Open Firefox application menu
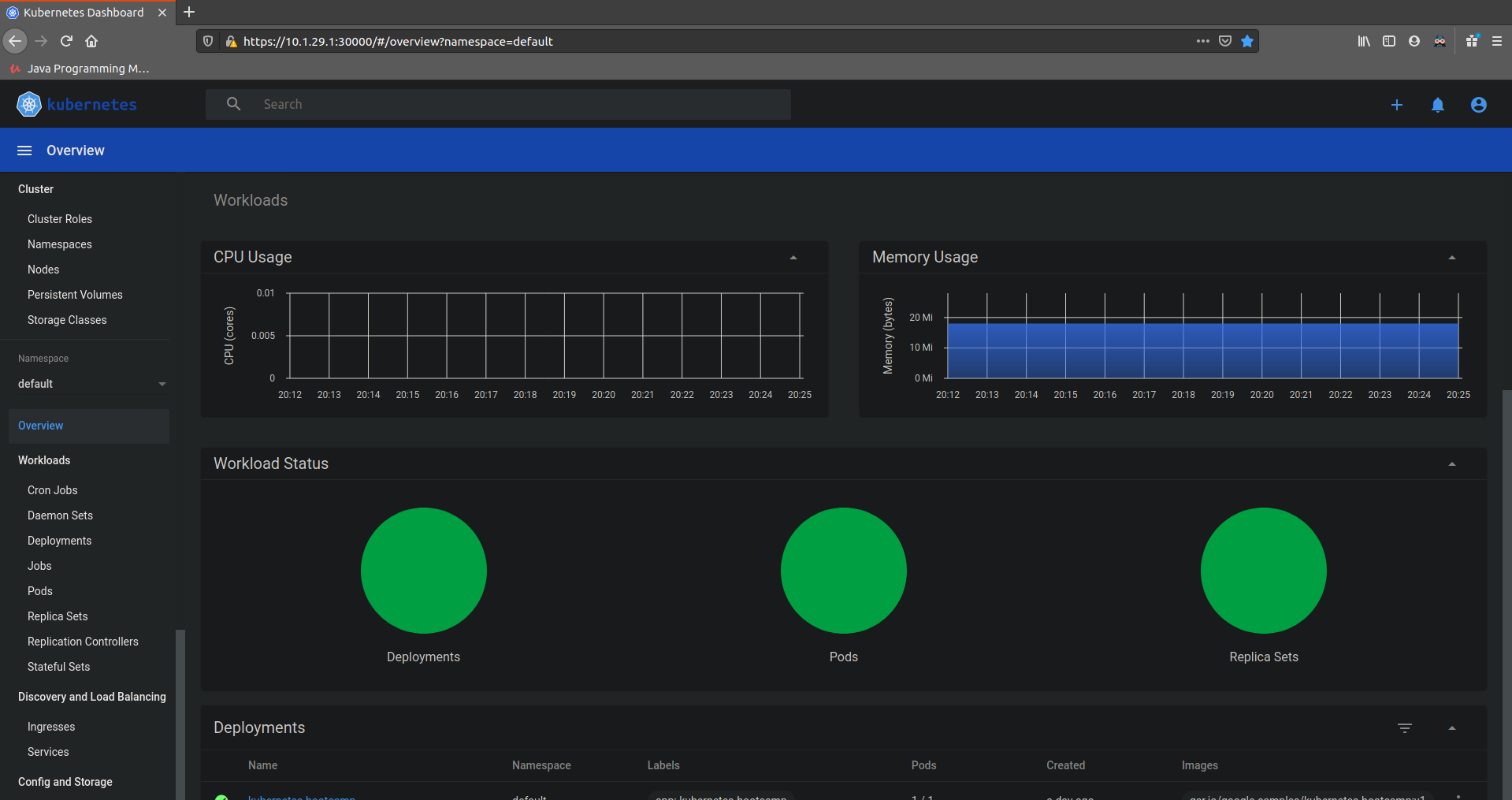Screen dimensions: 1512x800 point(1497,41)
